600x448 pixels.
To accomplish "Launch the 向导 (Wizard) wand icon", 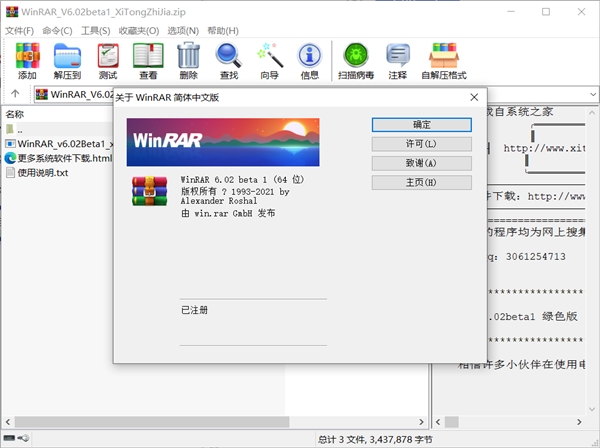I will tap(269, 61).
